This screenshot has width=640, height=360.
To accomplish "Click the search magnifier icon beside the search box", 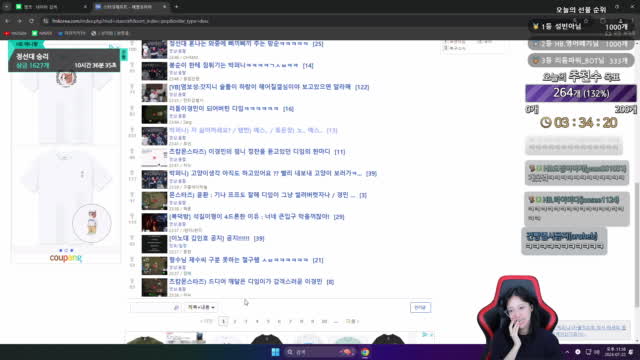I will click(x=176, y=307).
